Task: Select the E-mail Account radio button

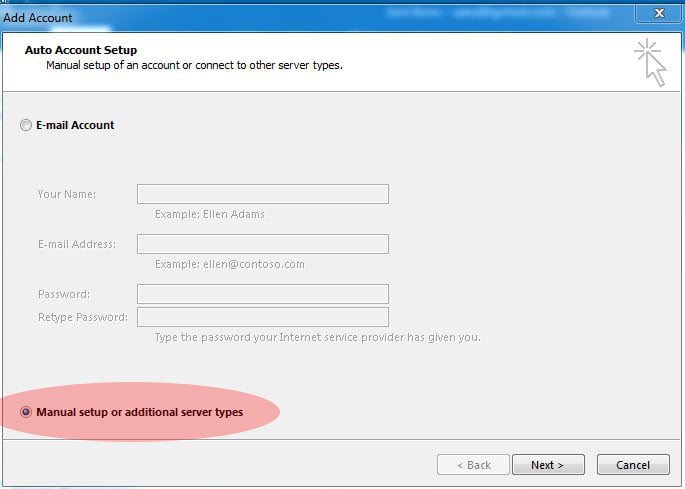Action: 26,125
